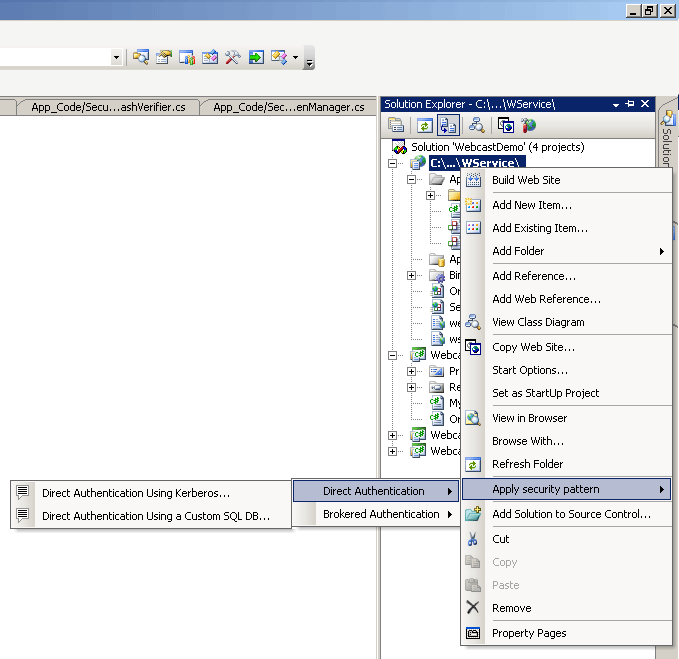Image resolution: width=679 pixels, height=659 pixels.
Task: Open Apply security pattern submenu
Action: pyautogui.click(x=566, y=489)
